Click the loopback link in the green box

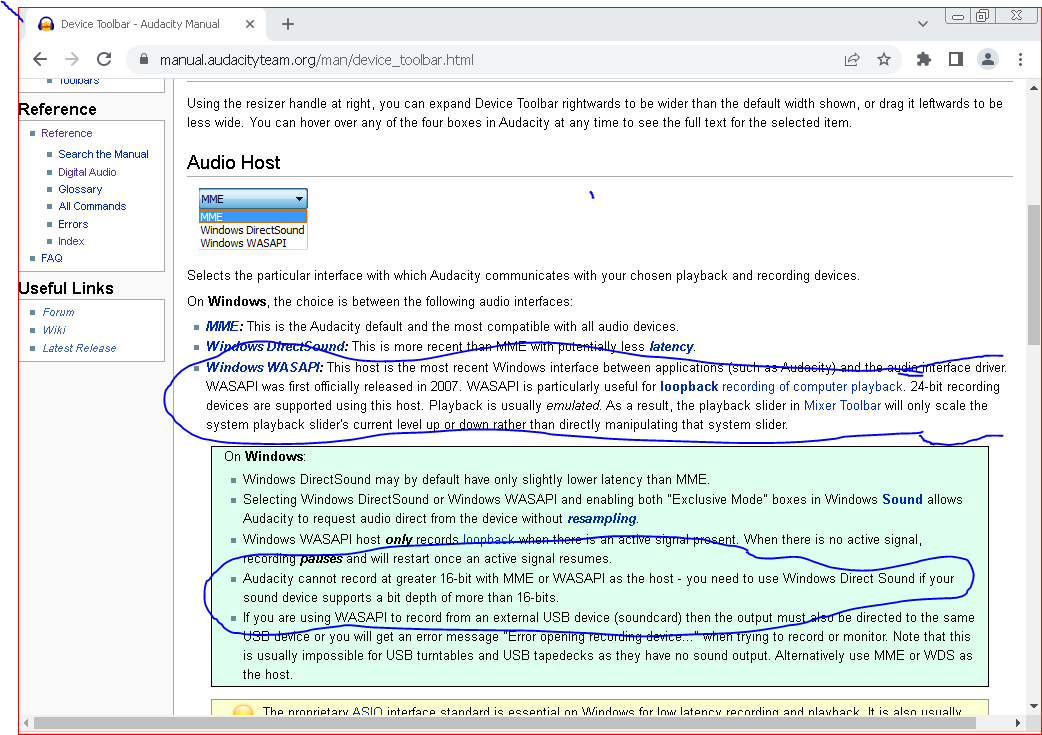[488, 540]
